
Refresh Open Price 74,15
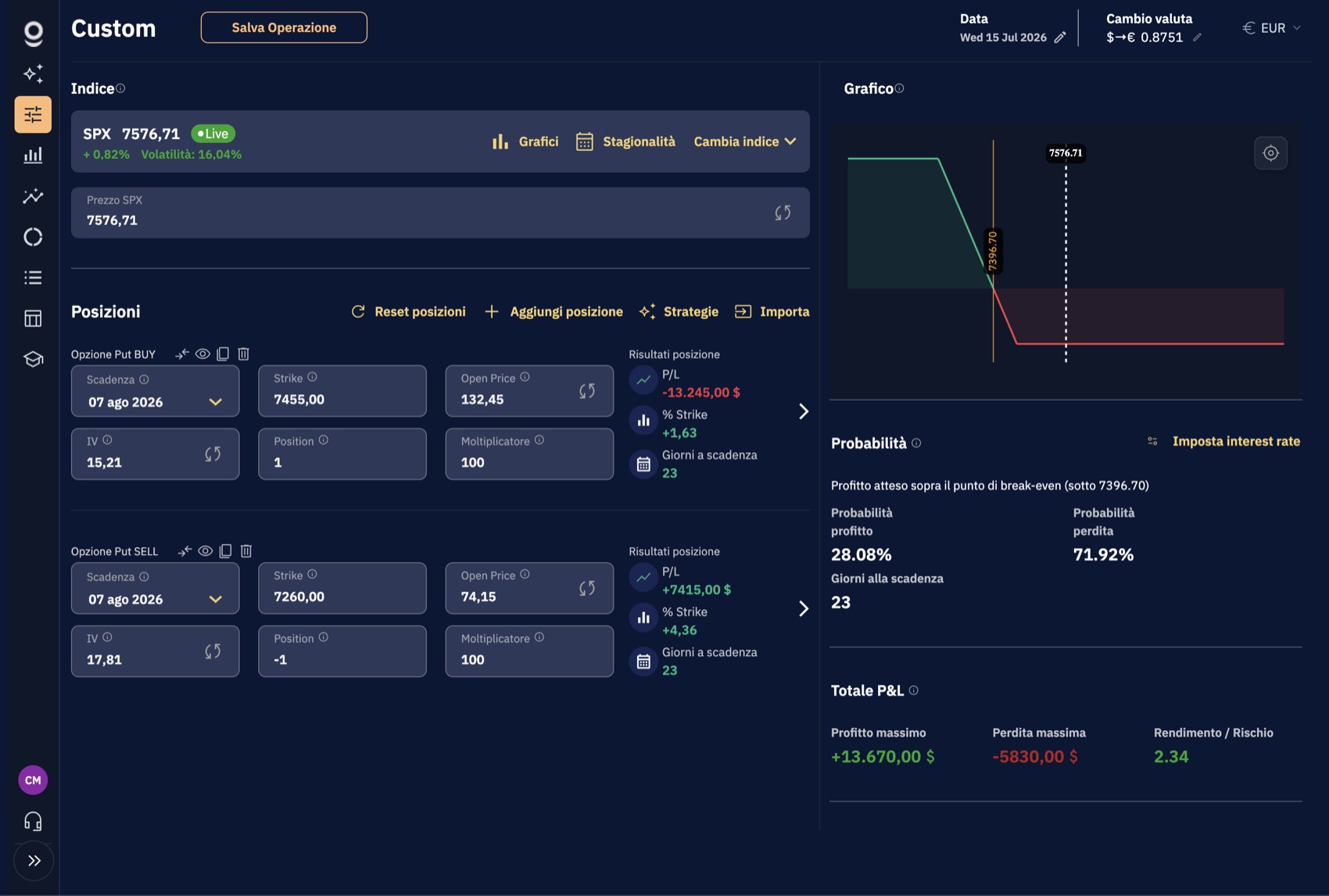tap(587, 588)
